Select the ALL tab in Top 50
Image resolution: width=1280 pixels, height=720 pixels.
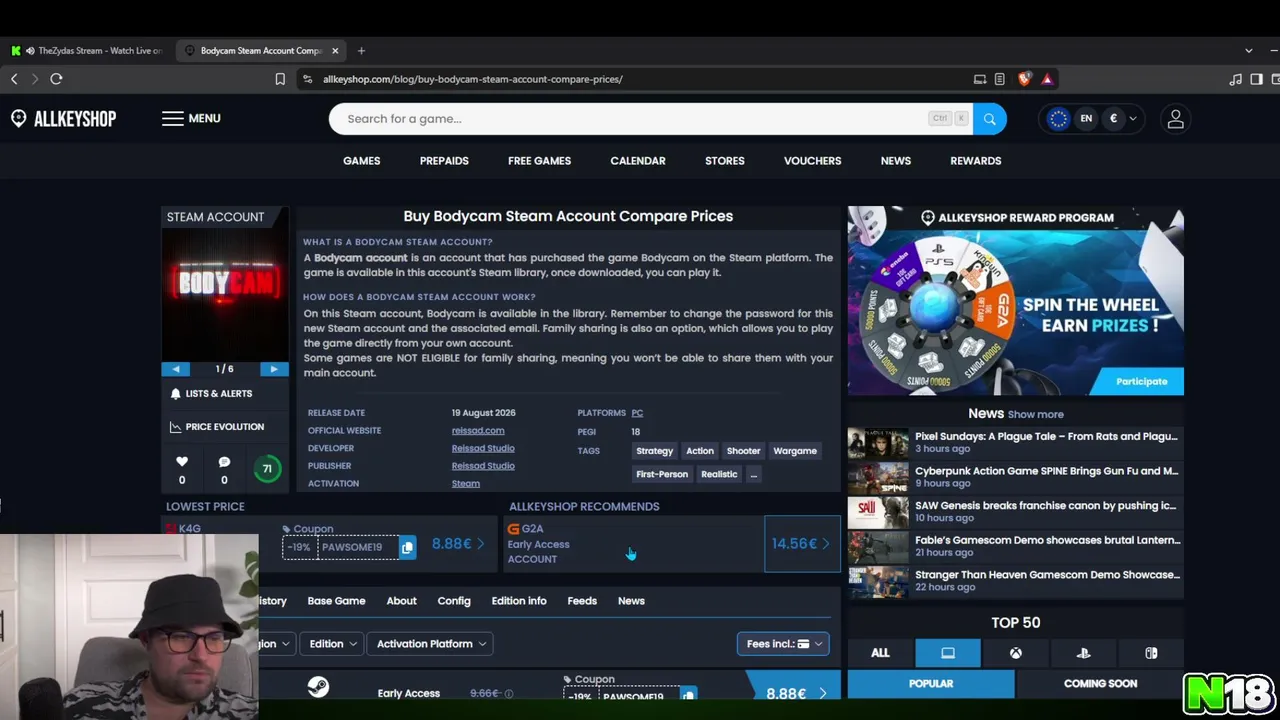point(880,653)
